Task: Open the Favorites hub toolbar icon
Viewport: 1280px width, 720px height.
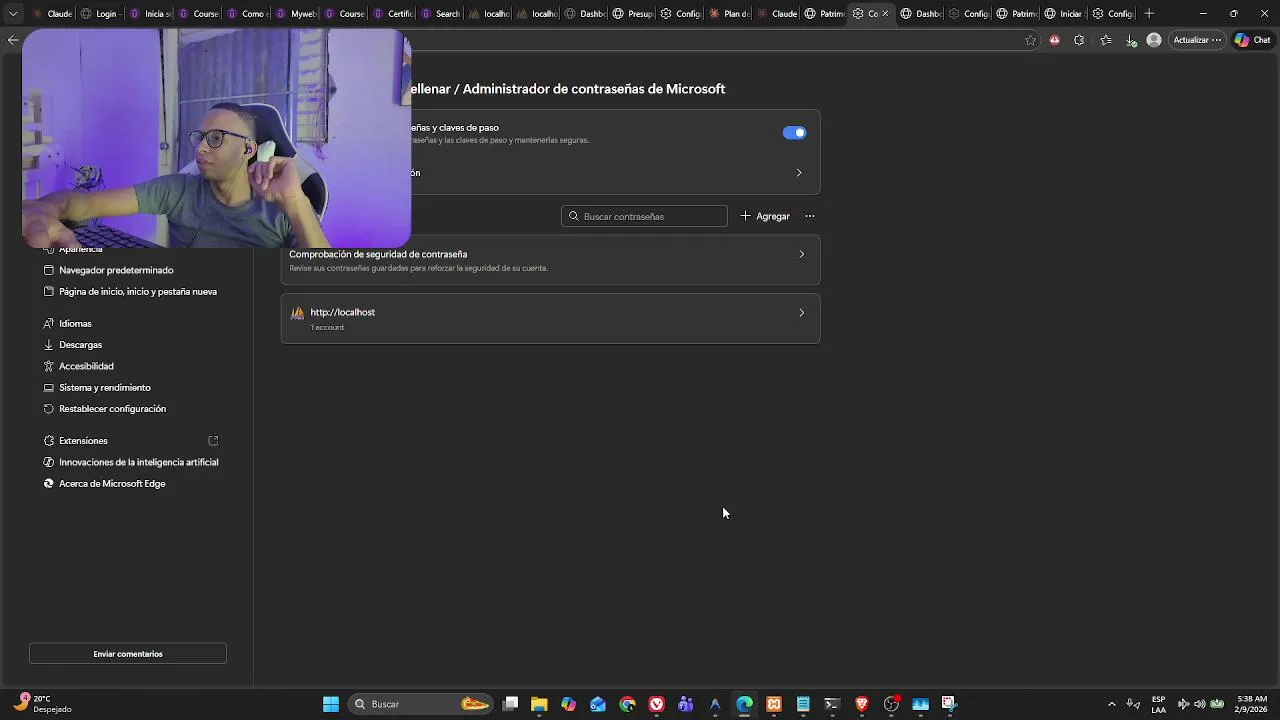Action: coord(1106,40)
